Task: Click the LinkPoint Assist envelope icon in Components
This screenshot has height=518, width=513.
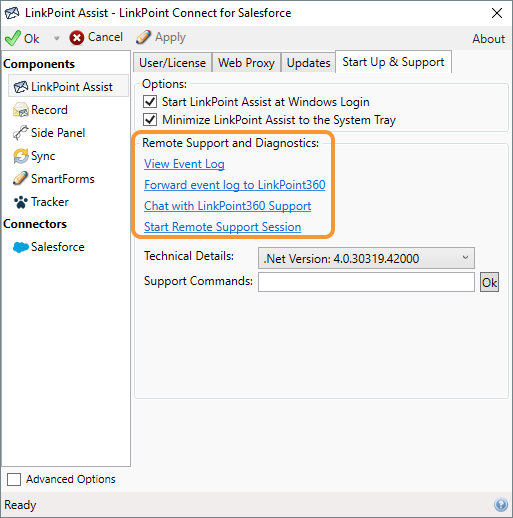Action: point(21,87)
